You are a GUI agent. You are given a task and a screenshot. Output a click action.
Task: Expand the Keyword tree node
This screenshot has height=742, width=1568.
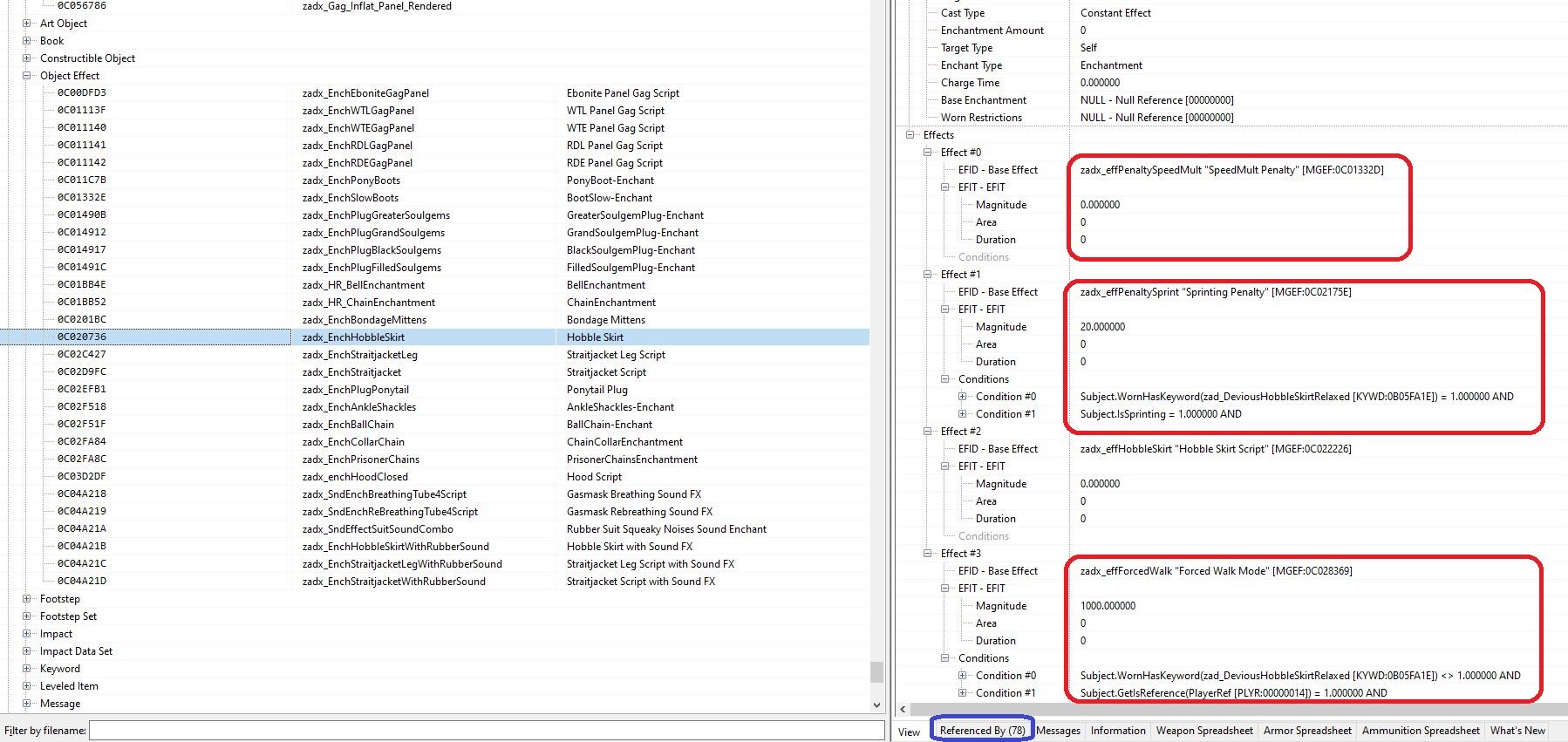point(27,669)
